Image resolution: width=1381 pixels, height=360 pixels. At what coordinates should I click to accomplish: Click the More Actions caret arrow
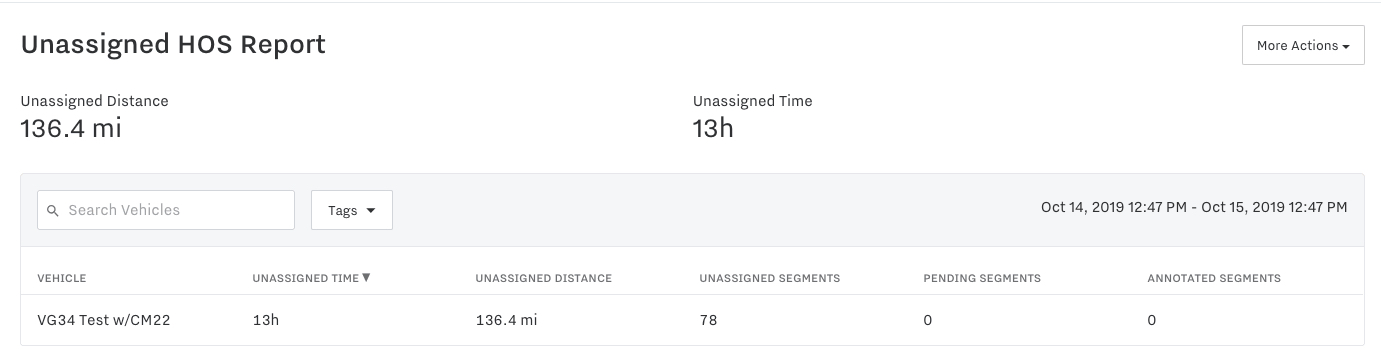1346,46
